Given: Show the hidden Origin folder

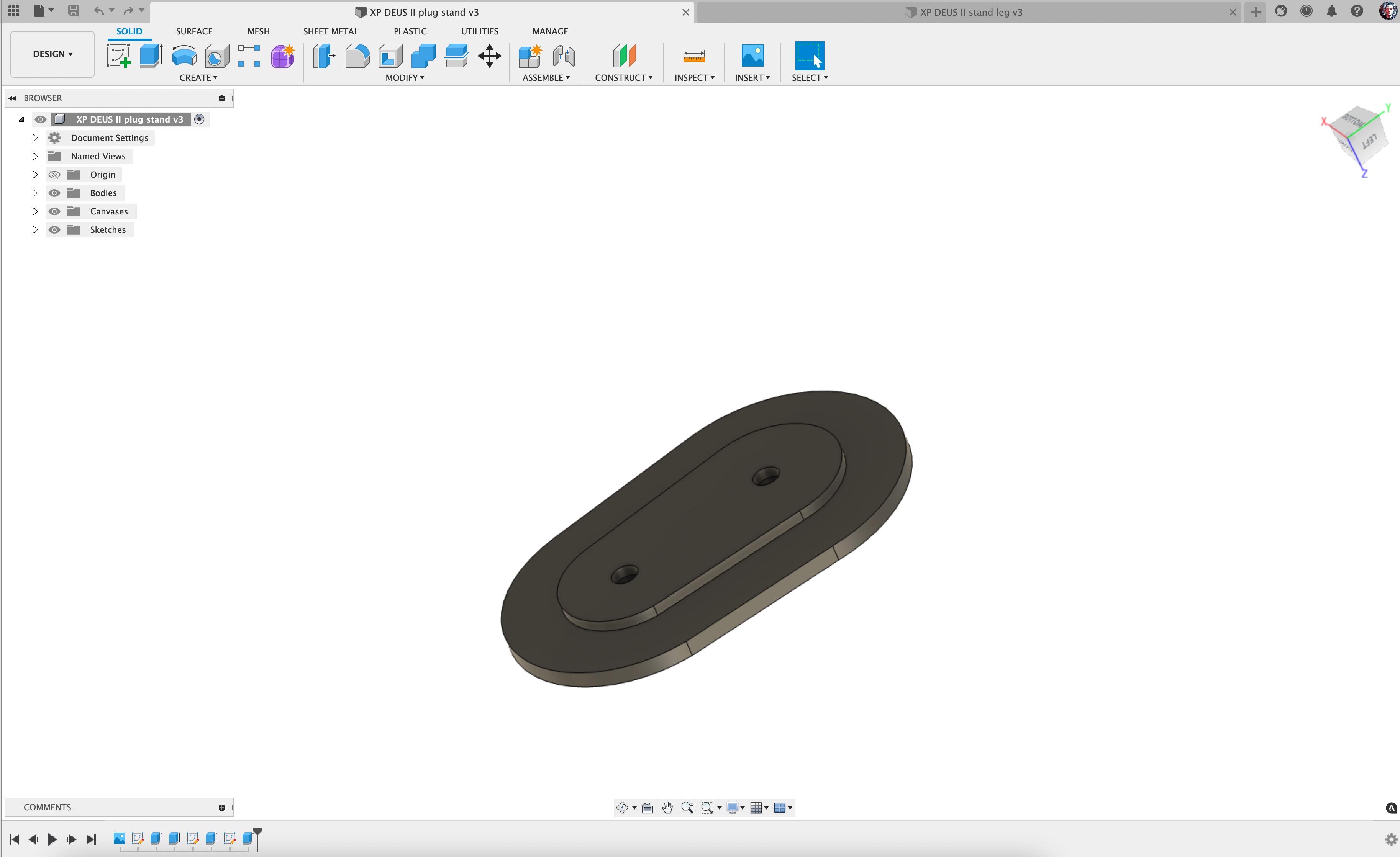Looking at the screenshot, I should coord(54,174).
